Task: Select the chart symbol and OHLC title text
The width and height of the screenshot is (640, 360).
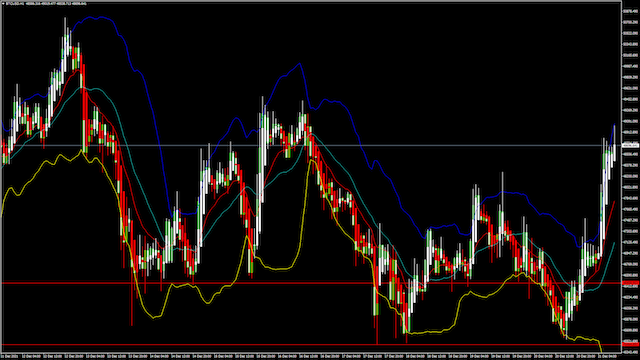Action: point(46,4)
